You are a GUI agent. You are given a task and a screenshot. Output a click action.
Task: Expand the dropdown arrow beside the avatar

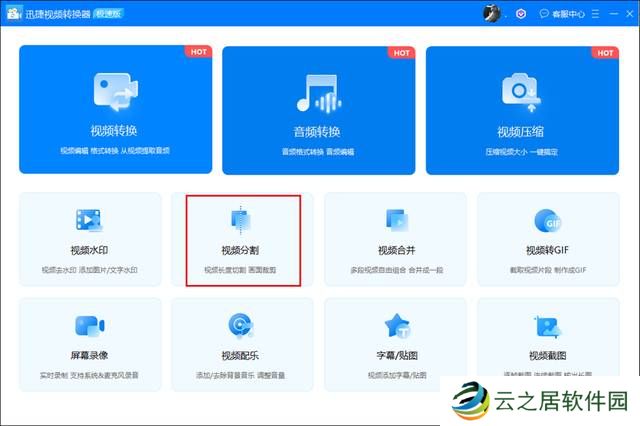tap(506, 14)
